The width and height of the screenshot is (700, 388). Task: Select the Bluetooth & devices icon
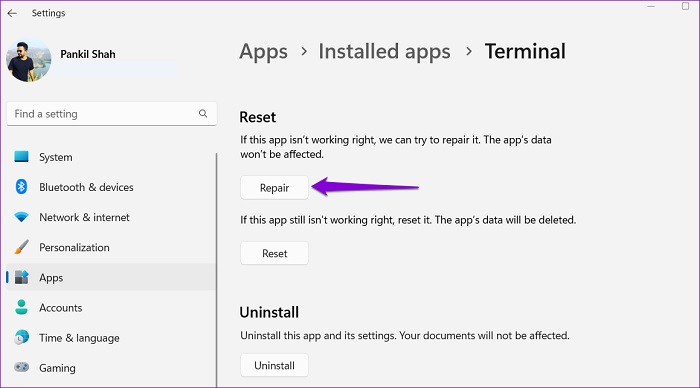coord(21,187)
